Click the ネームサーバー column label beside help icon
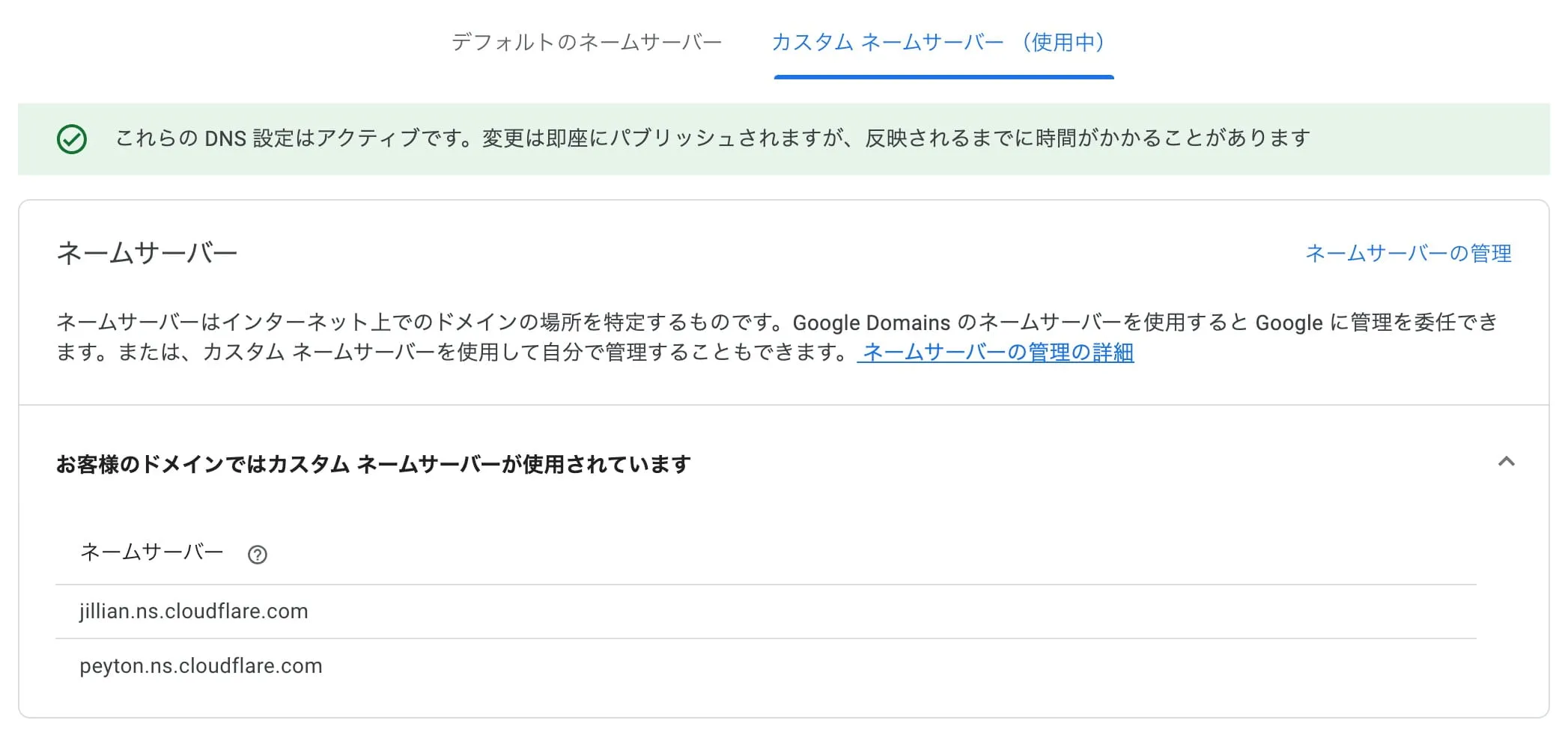 click(151, 552)
